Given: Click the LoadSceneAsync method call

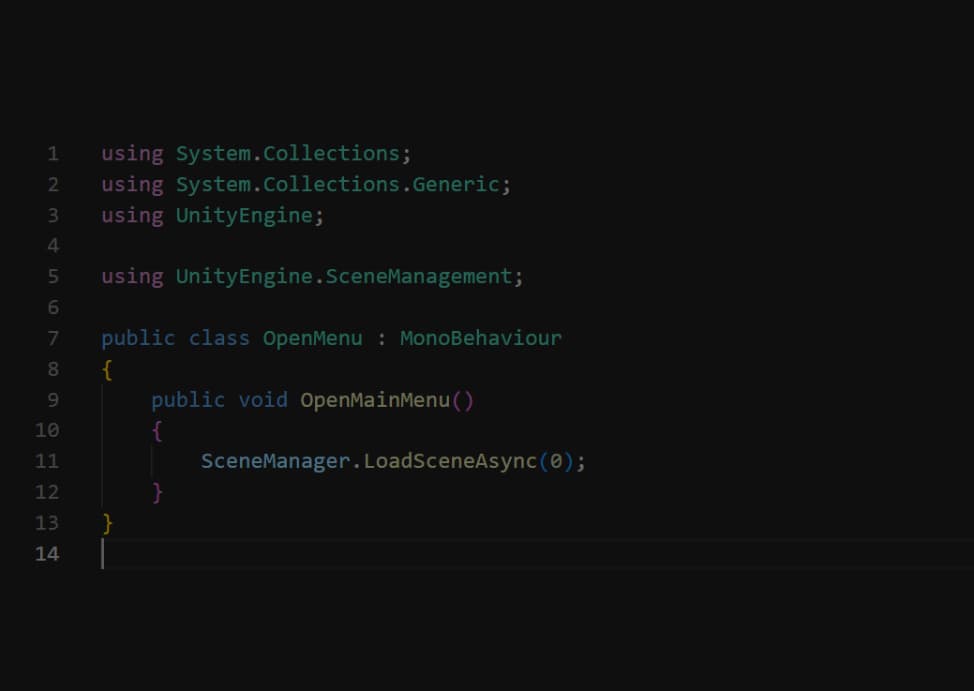Looking at the screenshot, I should (450, 461).
